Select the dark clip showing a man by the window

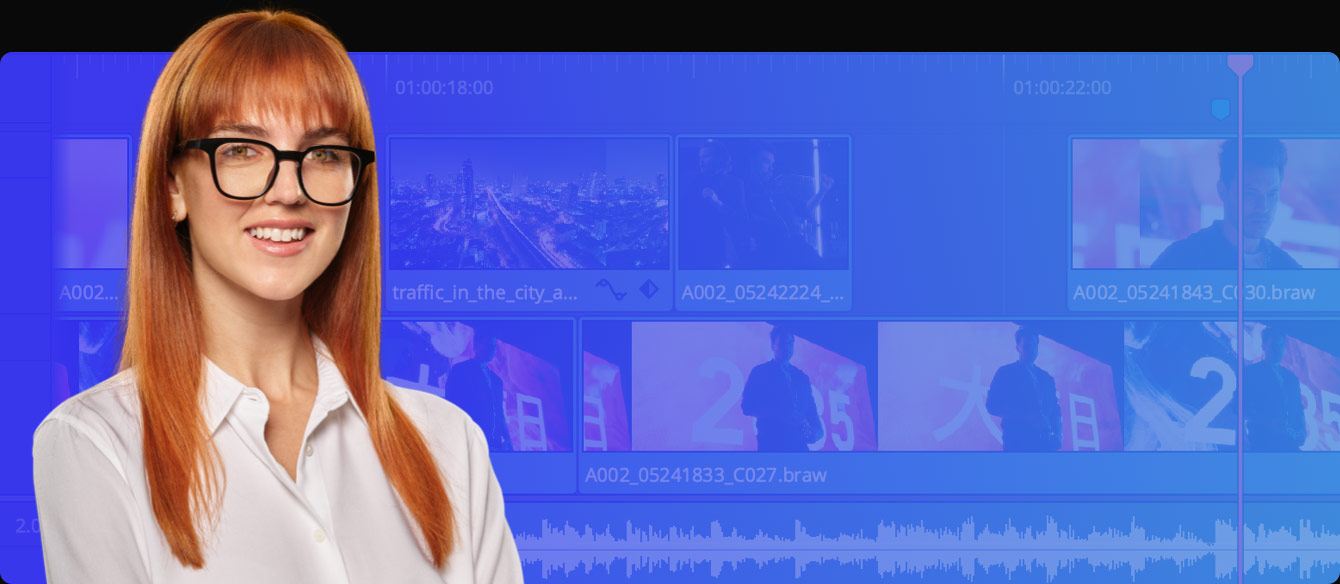[x=763, y=205]
